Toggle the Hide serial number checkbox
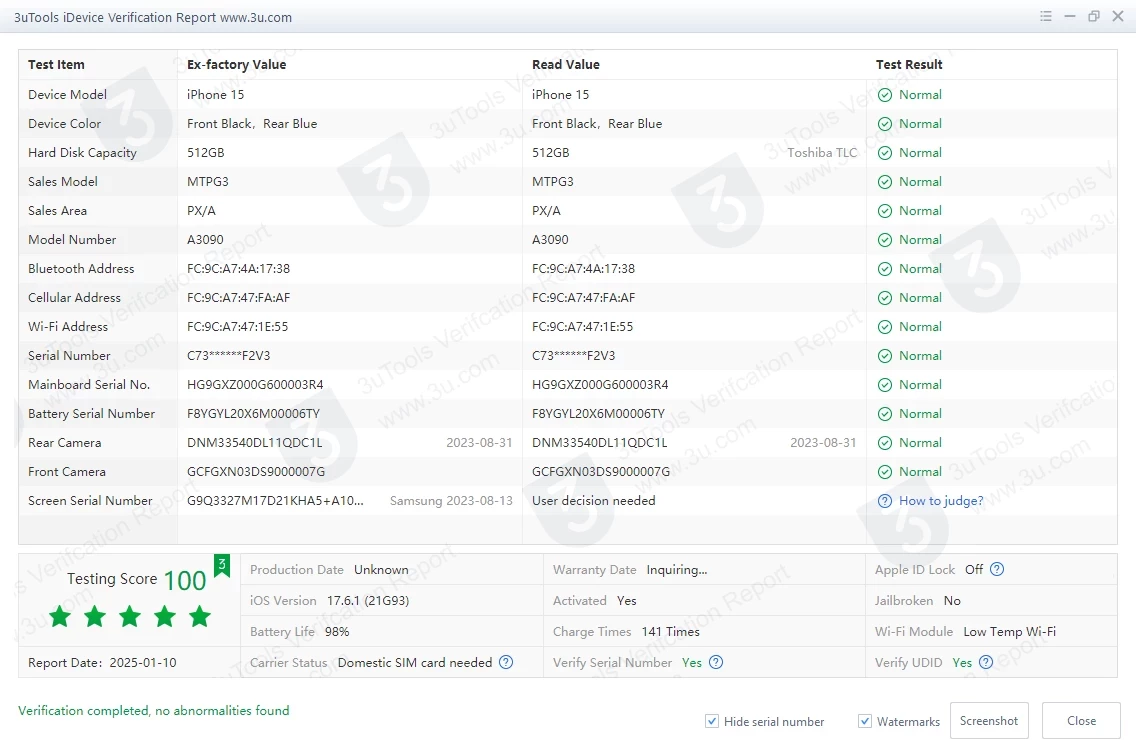Viewport: 1136px width, 753px height. click(x=712, y=721)
